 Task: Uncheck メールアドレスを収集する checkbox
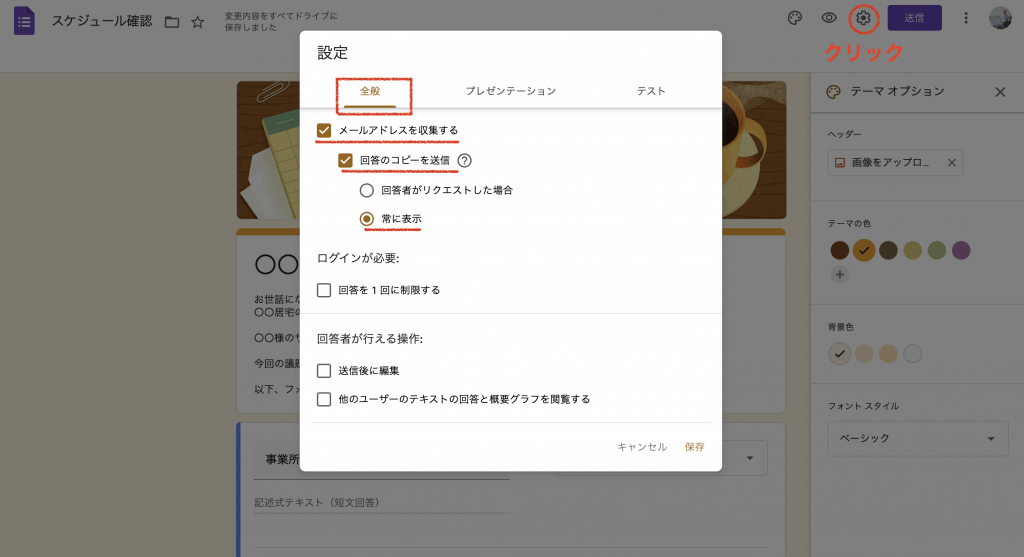324,131
